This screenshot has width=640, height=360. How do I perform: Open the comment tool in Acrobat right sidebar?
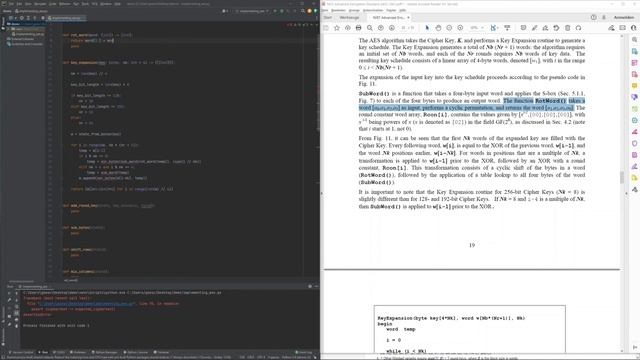point(634,86)
